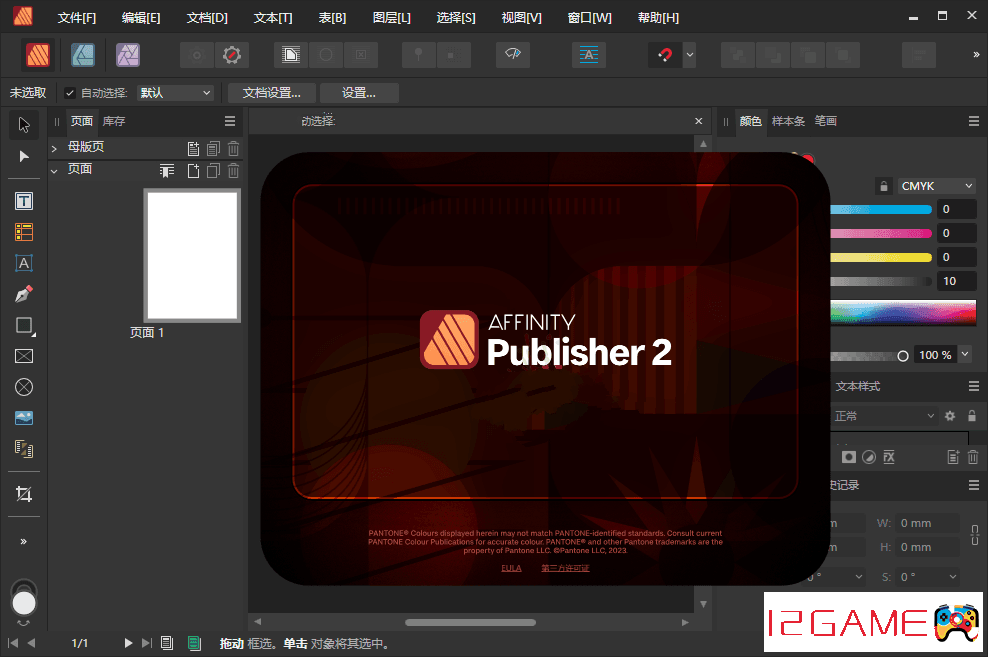This screenshot has height=657, width=988.
Task: Switch to the 样本条 tab
Action: click(788, 121)
